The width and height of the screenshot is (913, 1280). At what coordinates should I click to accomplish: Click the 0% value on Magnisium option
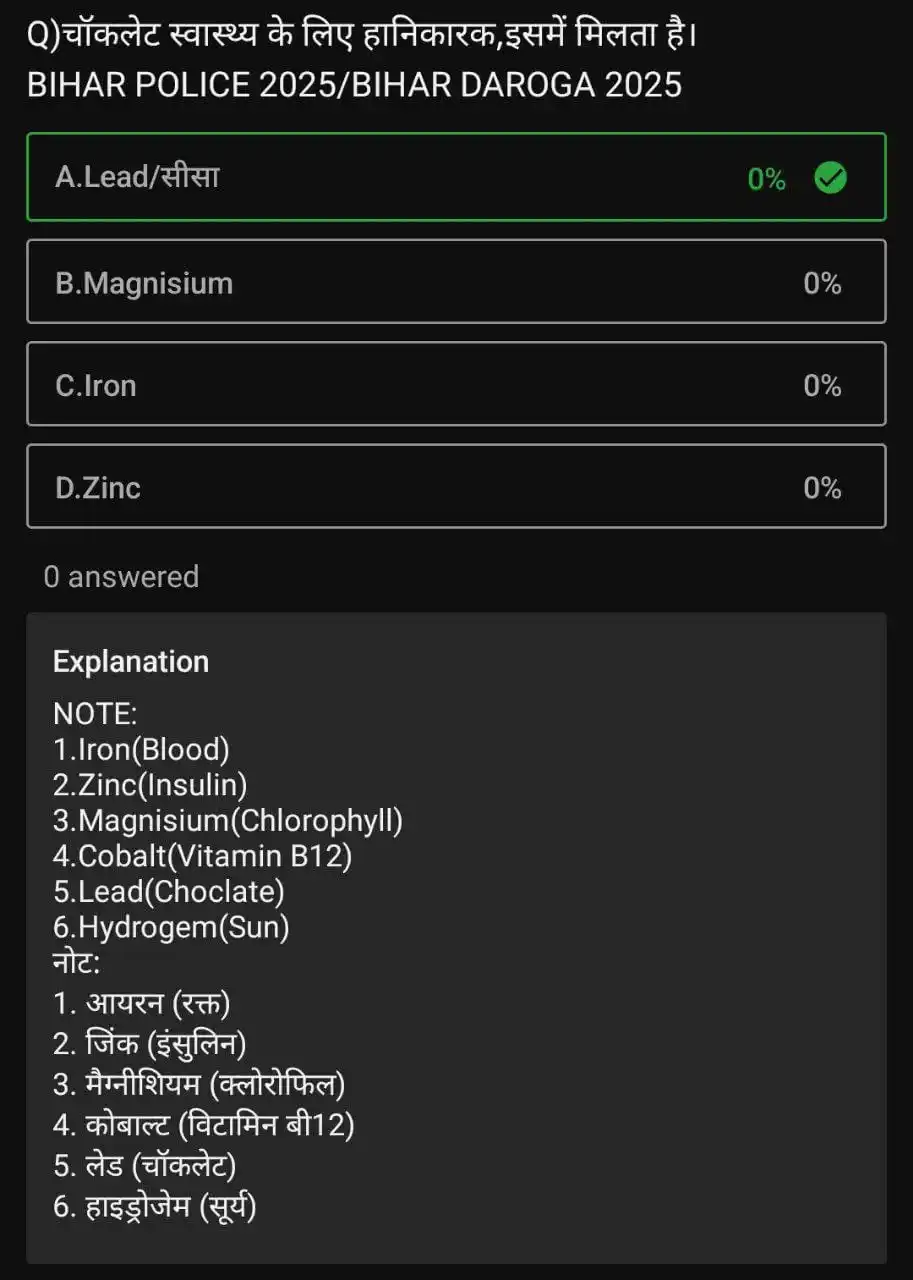click(822, 283)
